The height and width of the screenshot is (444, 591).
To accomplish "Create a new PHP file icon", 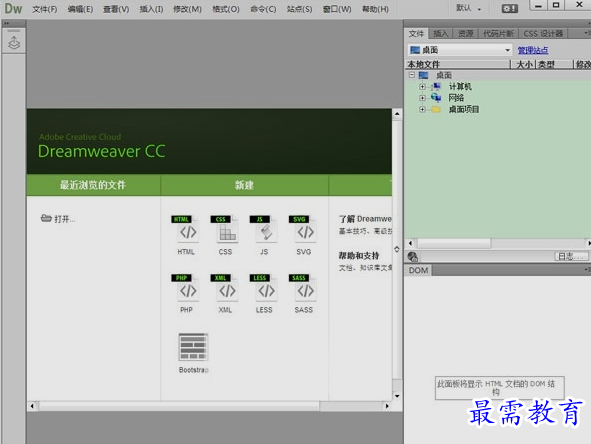I will point(184,288).
